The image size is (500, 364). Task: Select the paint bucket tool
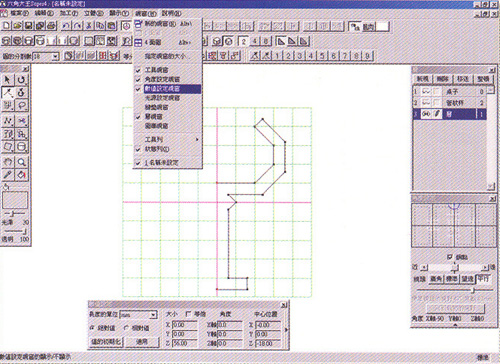coord(22,175)
